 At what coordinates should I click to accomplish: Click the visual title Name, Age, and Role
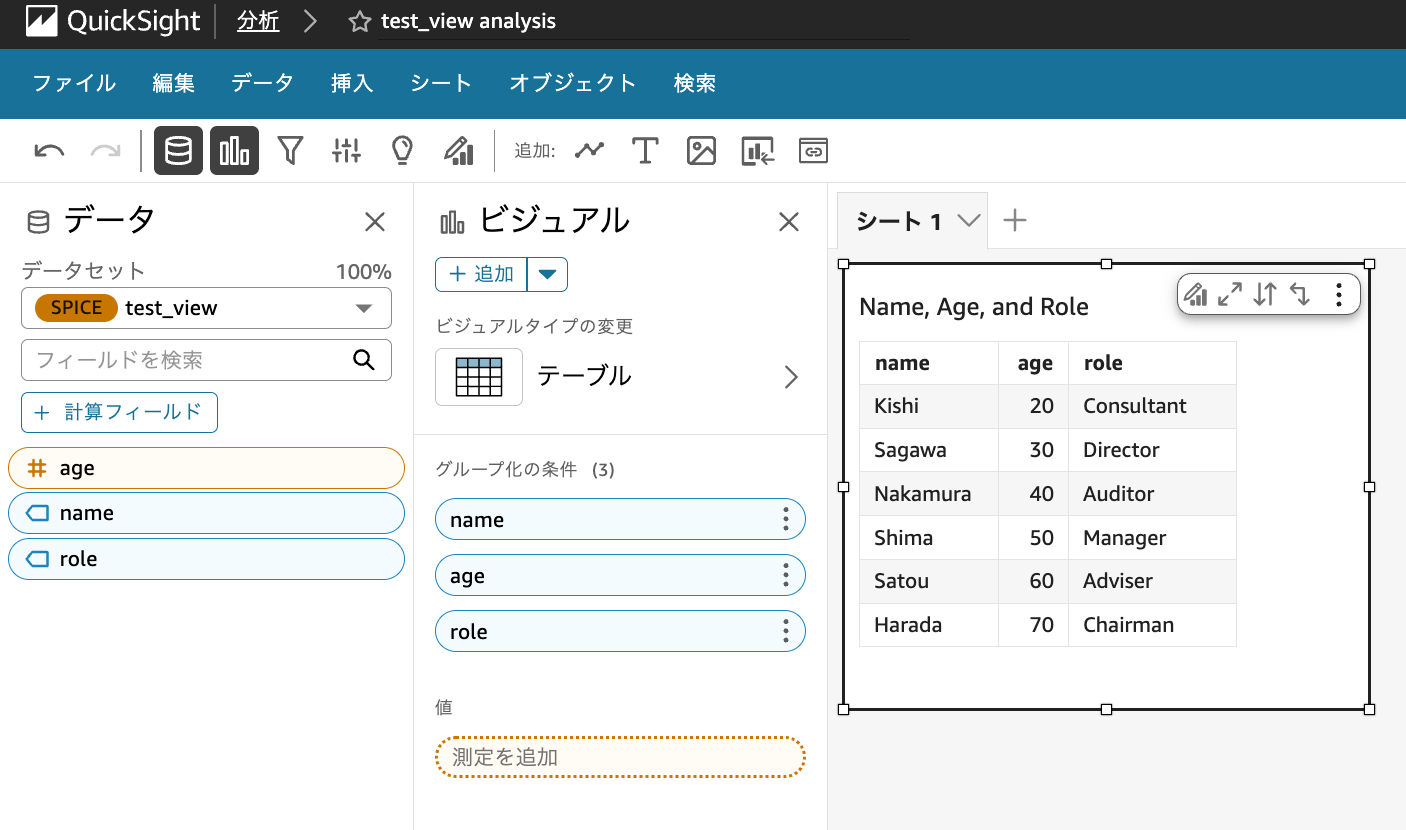[x=974, y=307]
